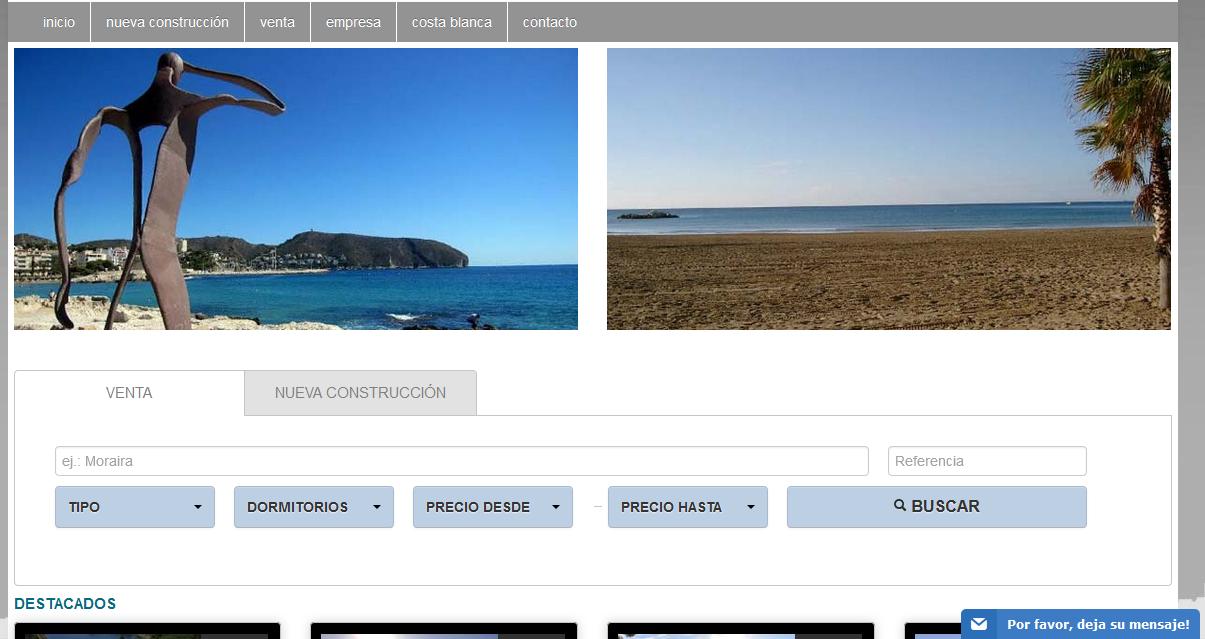This screenshot has height=639, width=1205.
Task: Click the DESTACADOS heading
Action: click(x=65, y=604)
